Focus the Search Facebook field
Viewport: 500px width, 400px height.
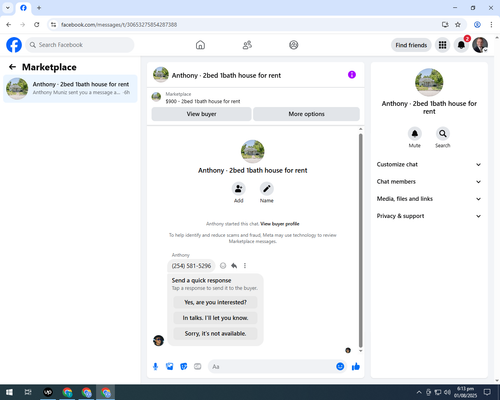click(80, 45)
